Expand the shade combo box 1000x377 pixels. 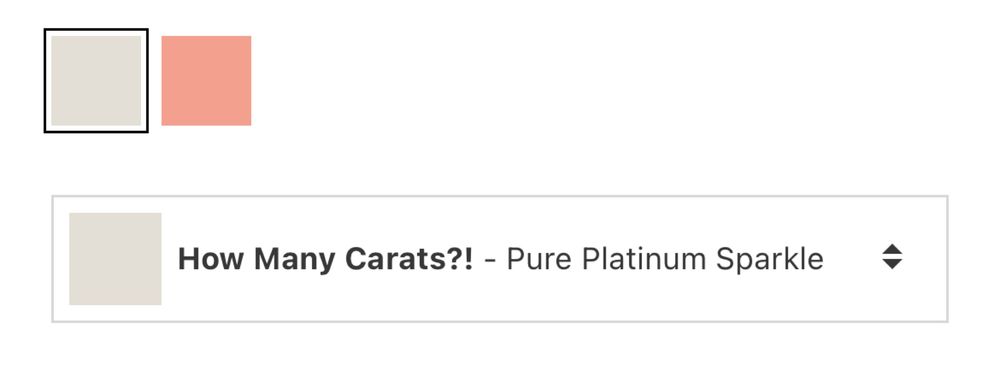[x=499, y=258]
